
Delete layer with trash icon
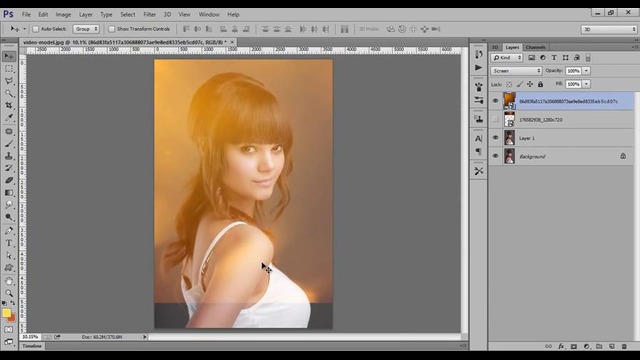(x=624, y=346)
